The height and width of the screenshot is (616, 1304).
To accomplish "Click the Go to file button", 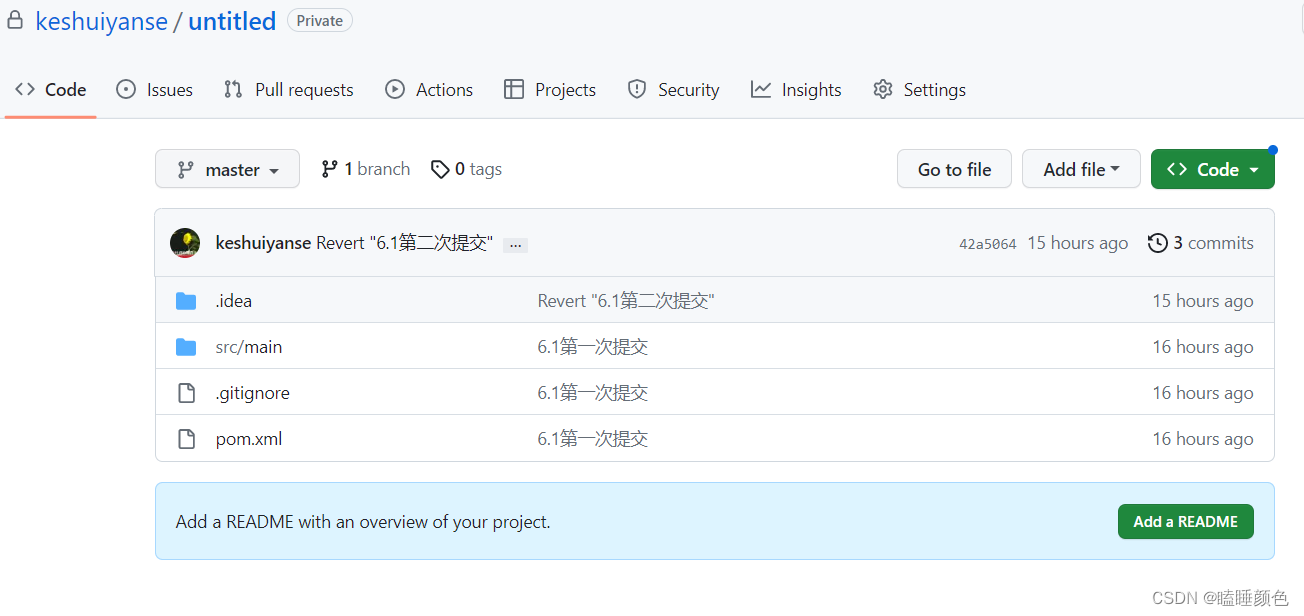I will [954, 169].
